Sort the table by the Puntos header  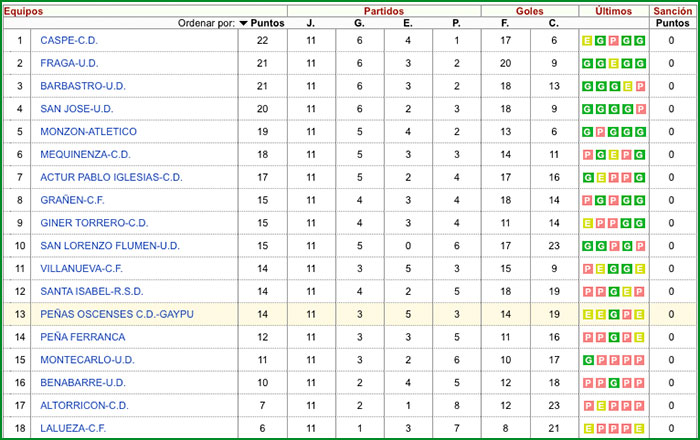tap(267, 22)
